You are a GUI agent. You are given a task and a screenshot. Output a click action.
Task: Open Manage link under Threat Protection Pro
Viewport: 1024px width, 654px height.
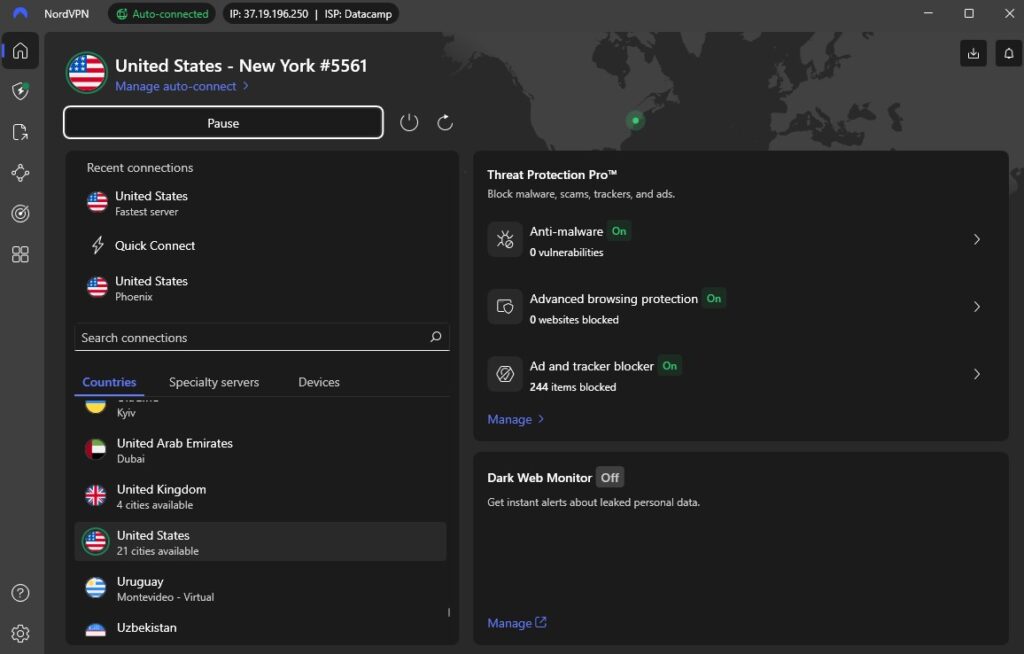[515, 419]
